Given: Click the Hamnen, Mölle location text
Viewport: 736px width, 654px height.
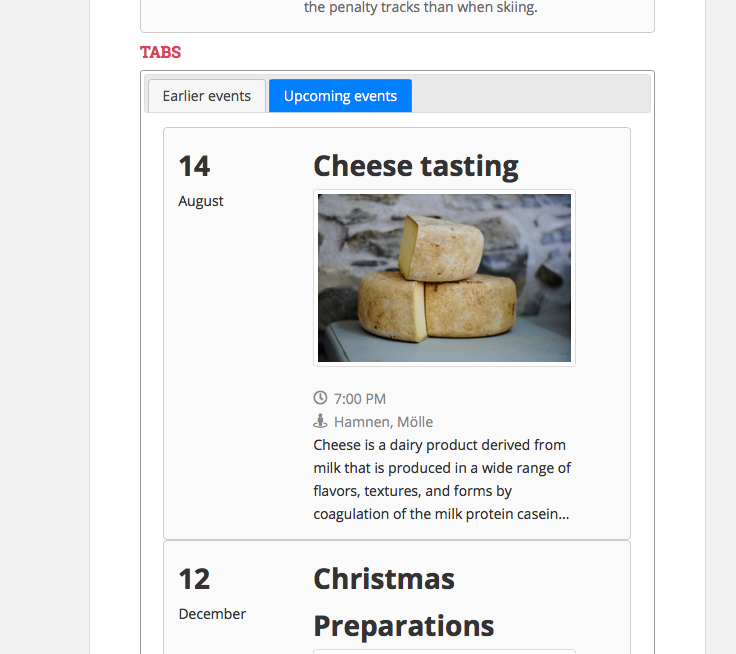Looking at the screenshot, I should 383,422.
